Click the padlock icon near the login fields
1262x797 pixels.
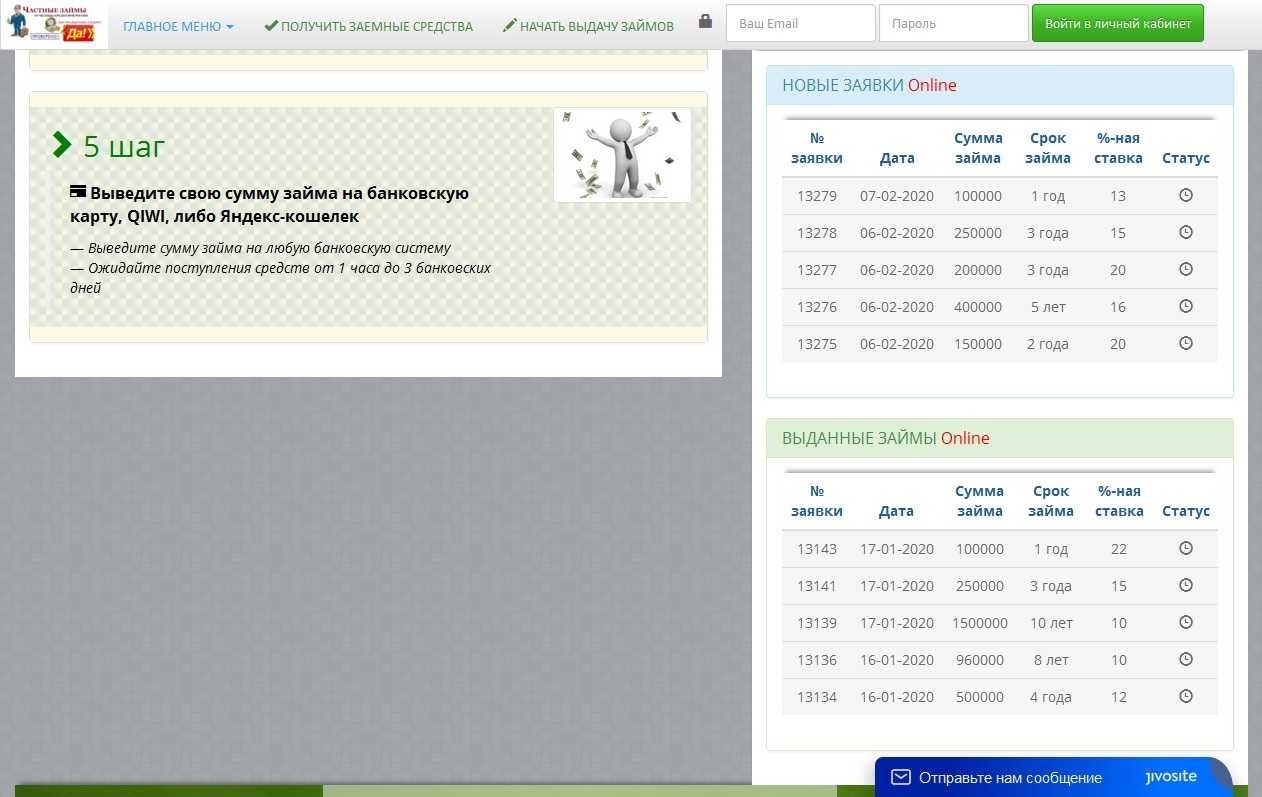(705, 22)
